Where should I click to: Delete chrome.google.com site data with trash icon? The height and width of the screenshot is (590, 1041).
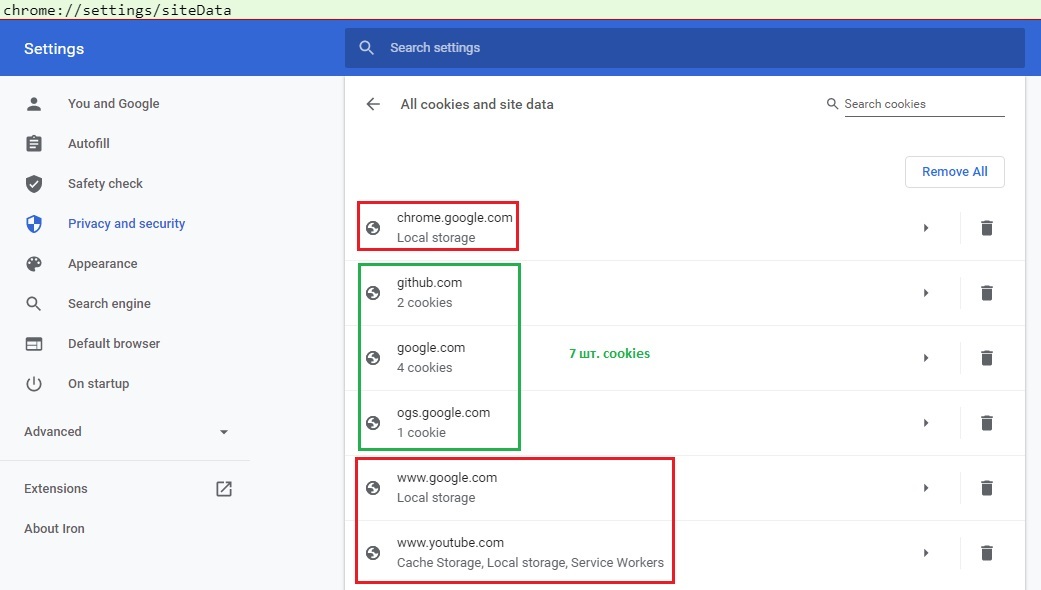click(987, 228)
